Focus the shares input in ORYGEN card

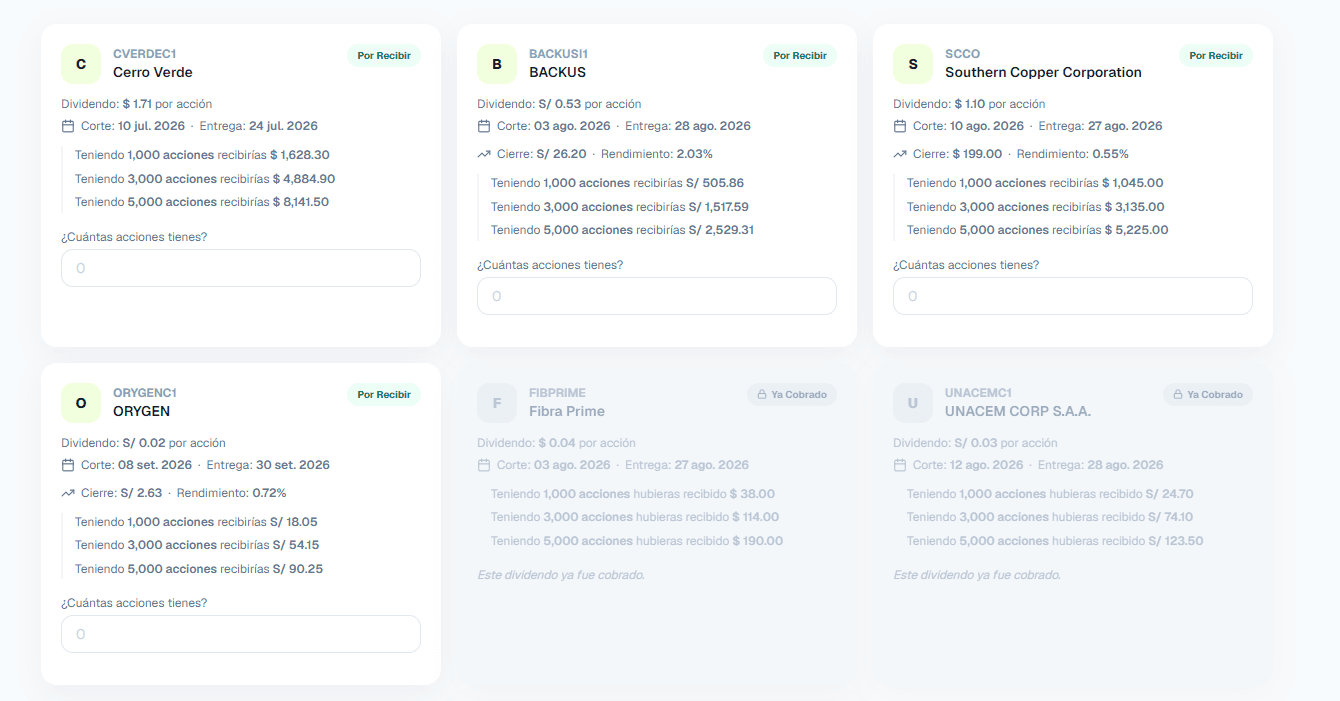(241, 634)
